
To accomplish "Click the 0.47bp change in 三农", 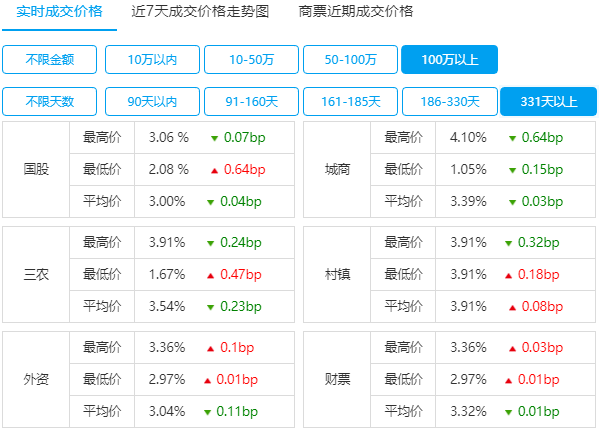I will click(241, 274).
